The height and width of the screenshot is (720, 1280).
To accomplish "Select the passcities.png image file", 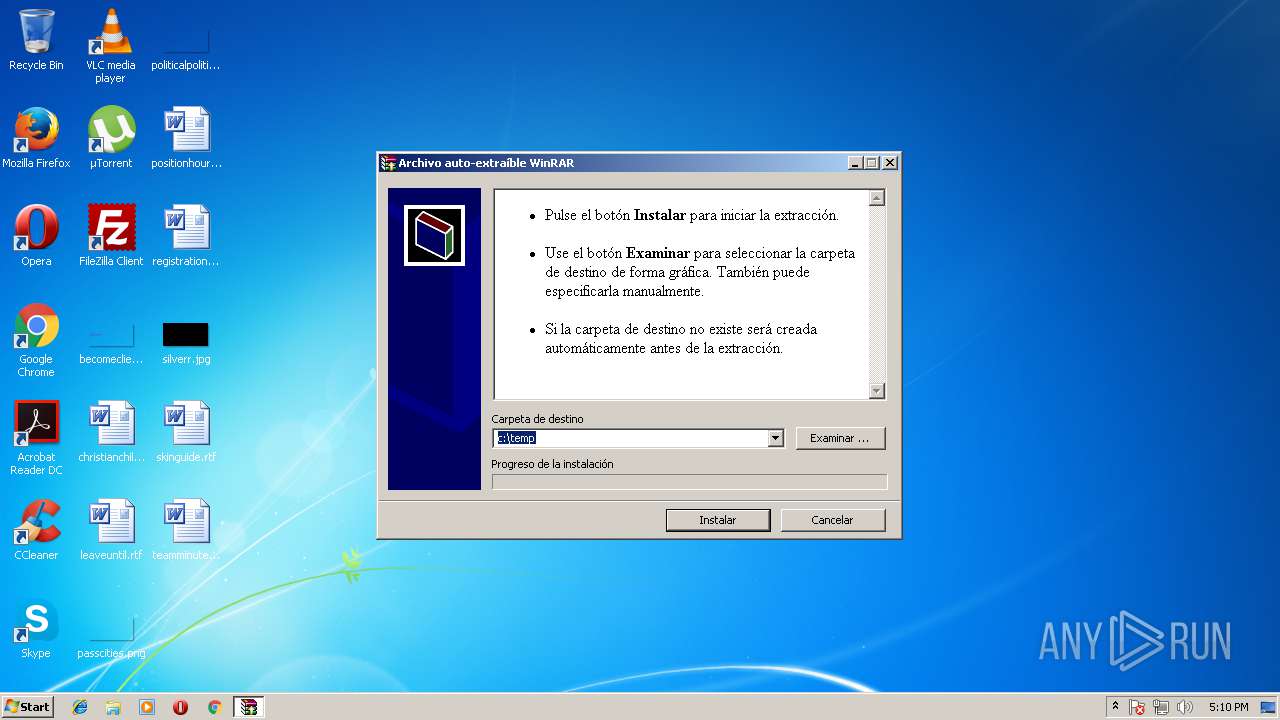I will pyautogui.click(x=111, y=636).
